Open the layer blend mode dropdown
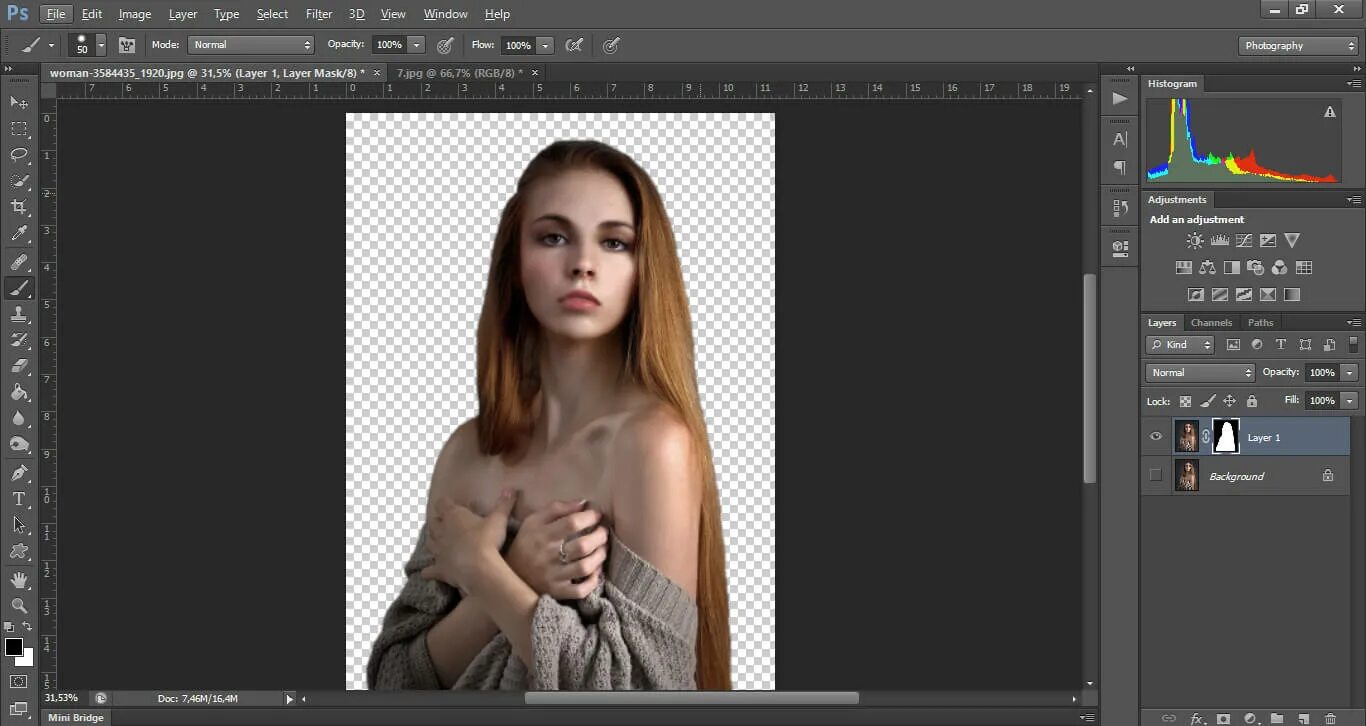Screen dimensions: 1366x726 1200,372
